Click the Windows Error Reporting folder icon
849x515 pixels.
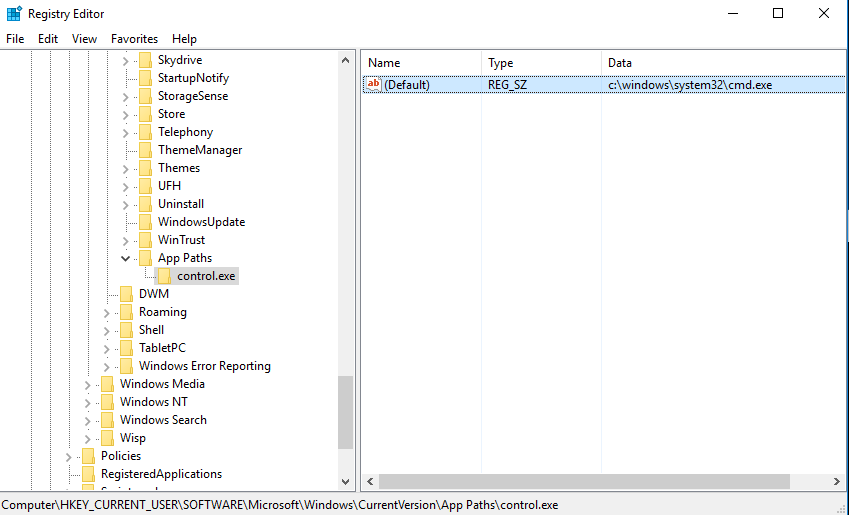tap(126, 366)
